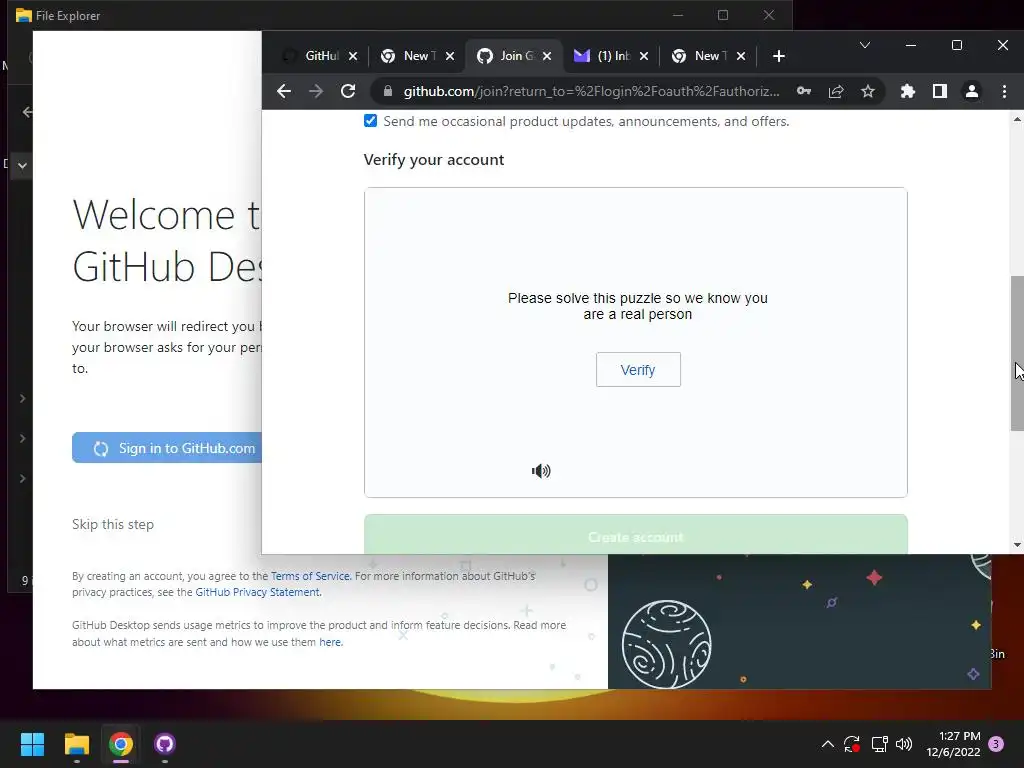The image size is (1024, 768).
Task: Click Skip this step link
Action: coord(113,524)
